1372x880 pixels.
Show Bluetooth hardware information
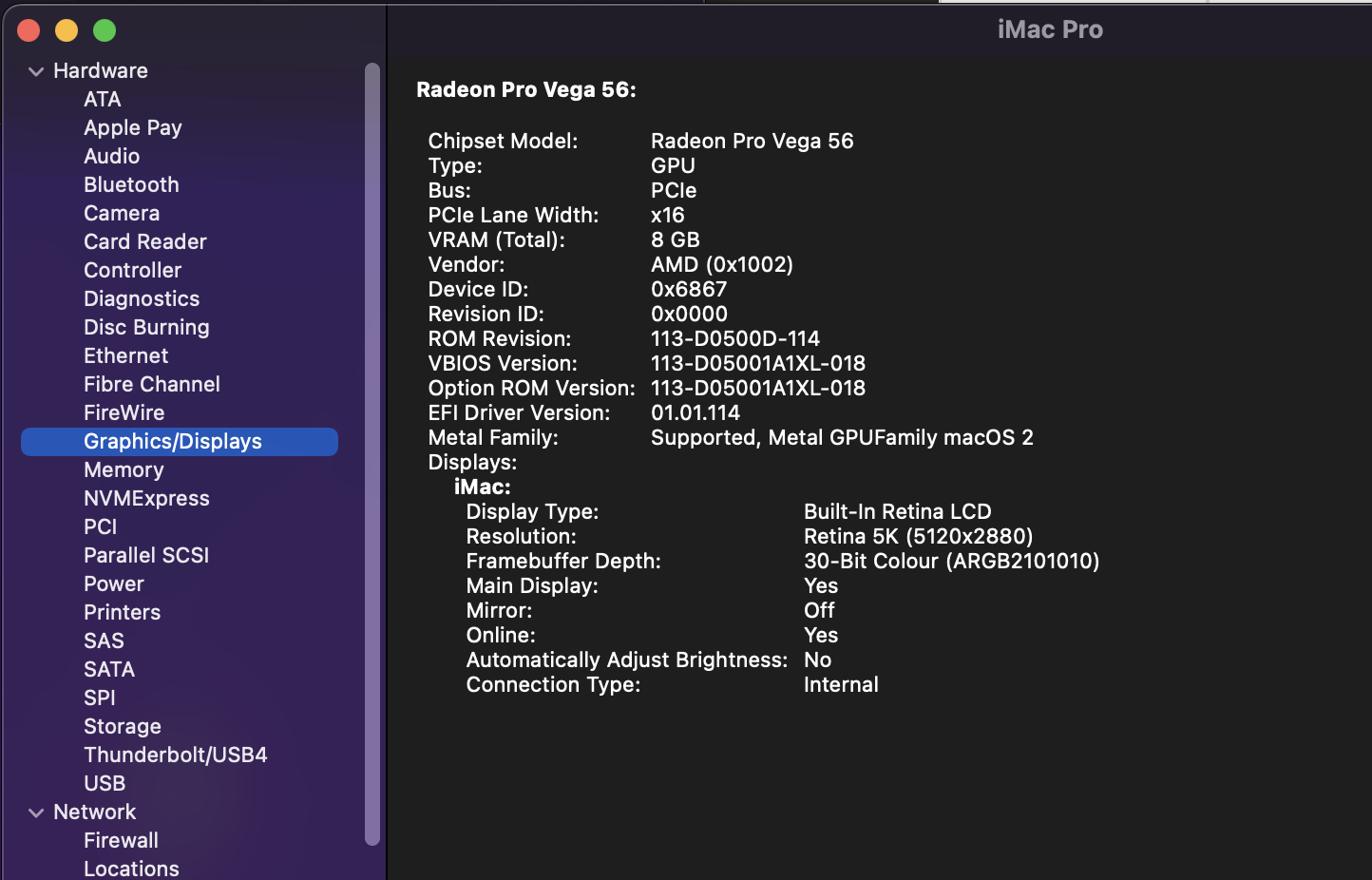pos(131,184)
